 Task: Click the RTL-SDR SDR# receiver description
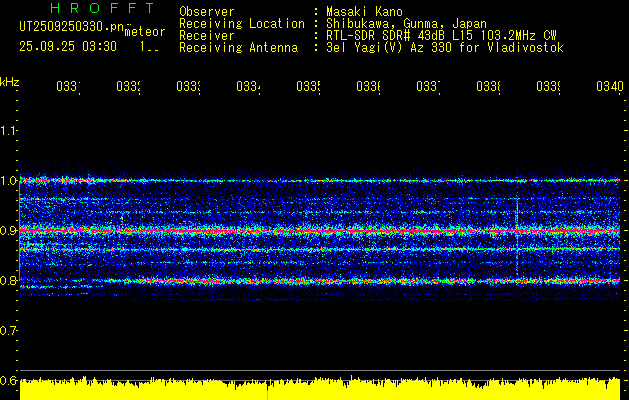pos(441,36)
